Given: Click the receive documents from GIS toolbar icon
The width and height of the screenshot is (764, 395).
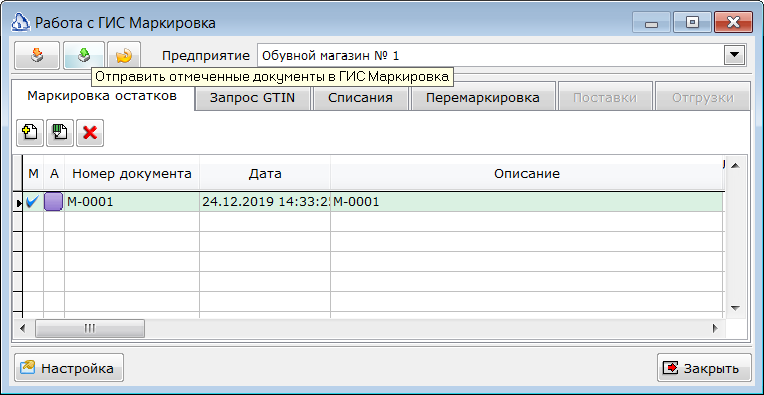Looking at the screenshot, I should click(x=37, y=55).
